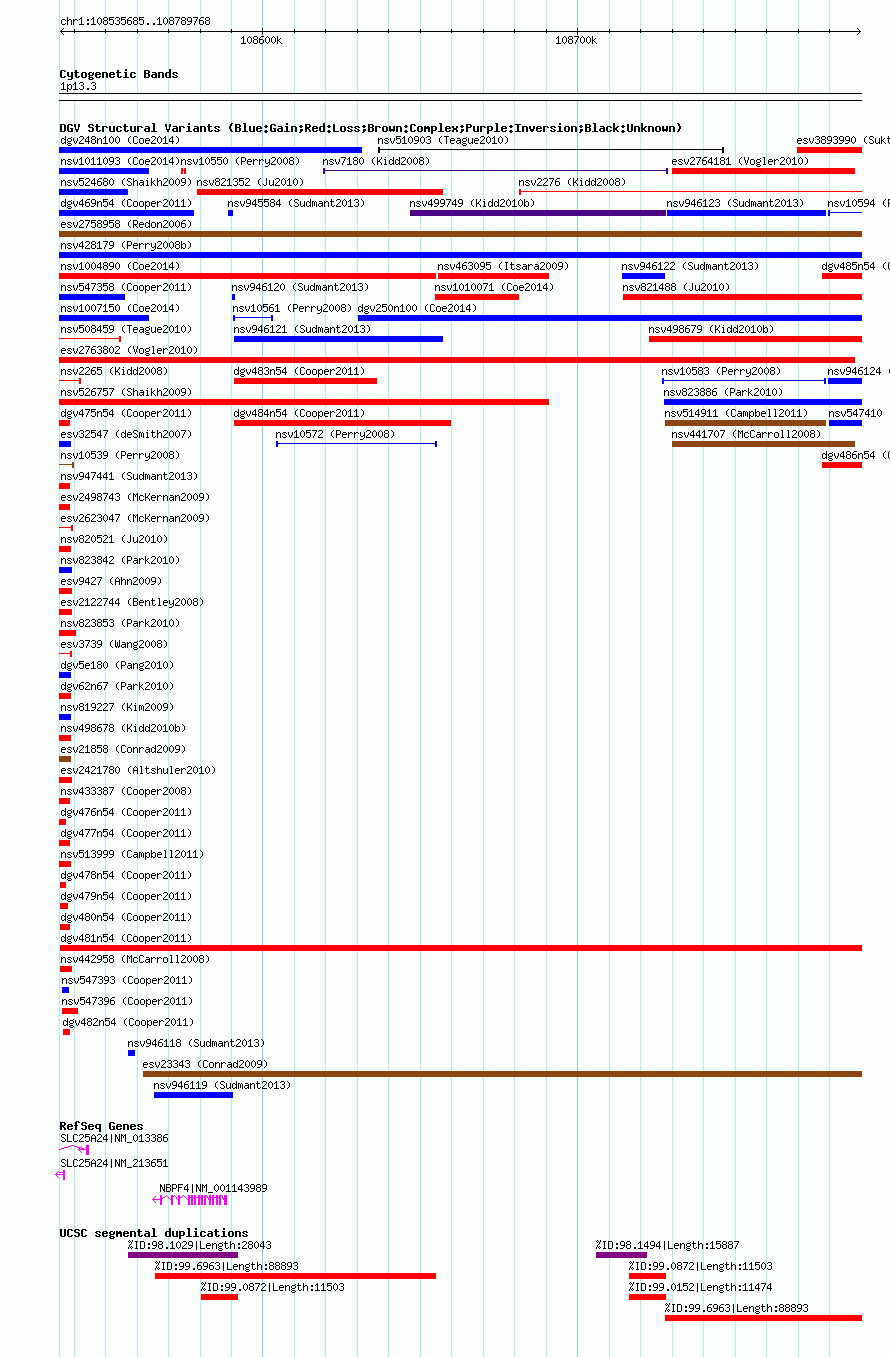890x1357 pixels.
Task: Click the SLC25A24|NM_213651 gene label
Action: click(x=114, y=1164)
